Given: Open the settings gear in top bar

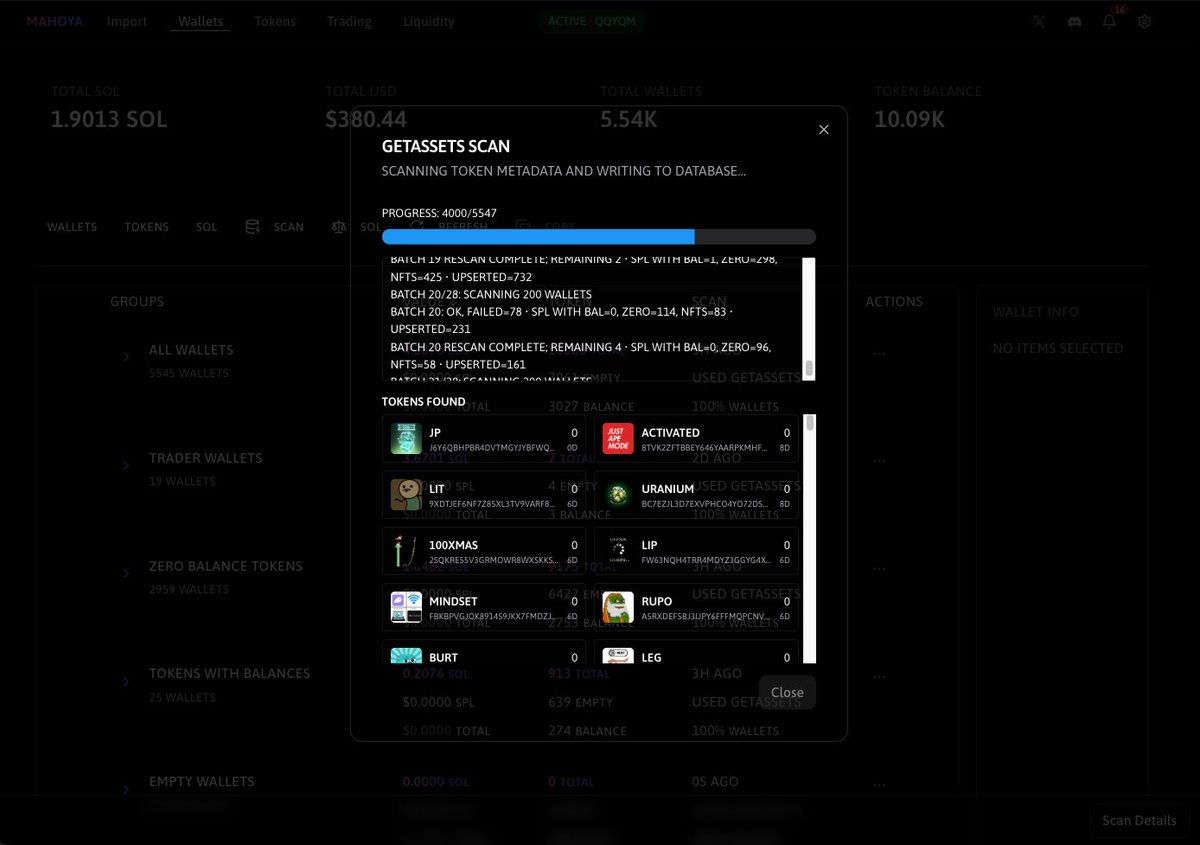Looking at the screenshot, I should [1144, 20].
